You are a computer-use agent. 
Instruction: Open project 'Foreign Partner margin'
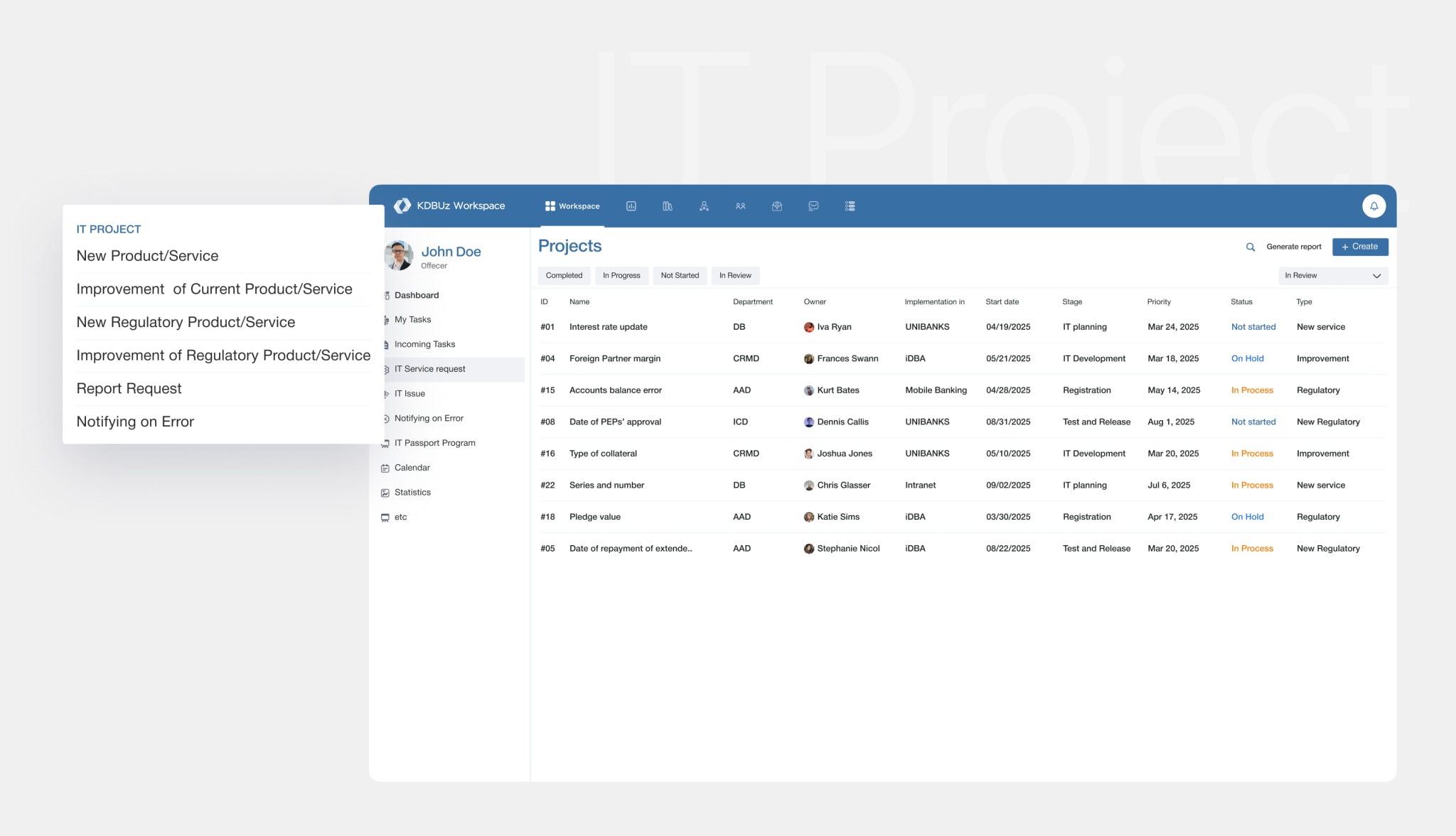[x=614, y=359]
